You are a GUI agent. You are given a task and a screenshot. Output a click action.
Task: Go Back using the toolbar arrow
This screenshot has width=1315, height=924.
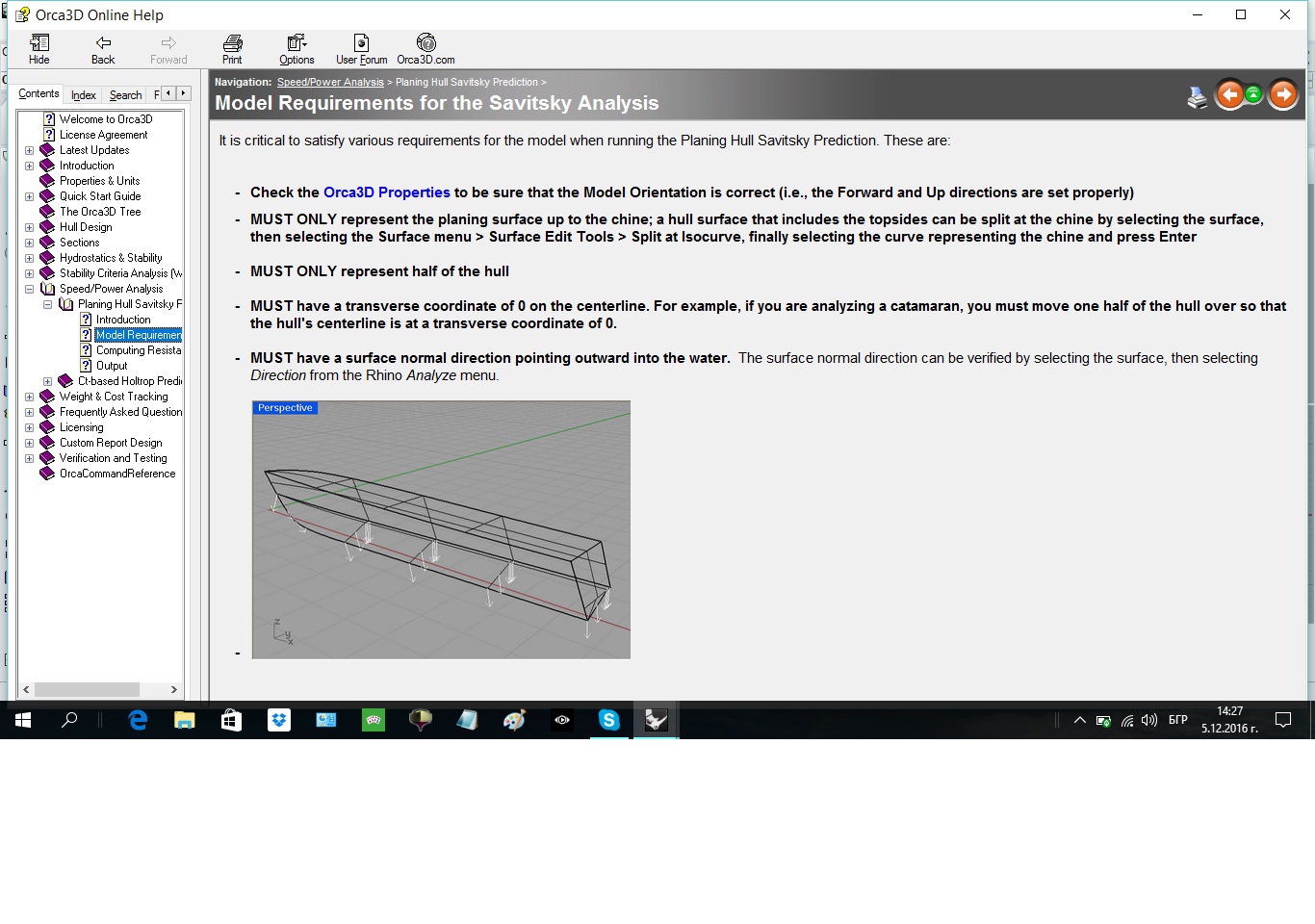[x=103, y=48]
